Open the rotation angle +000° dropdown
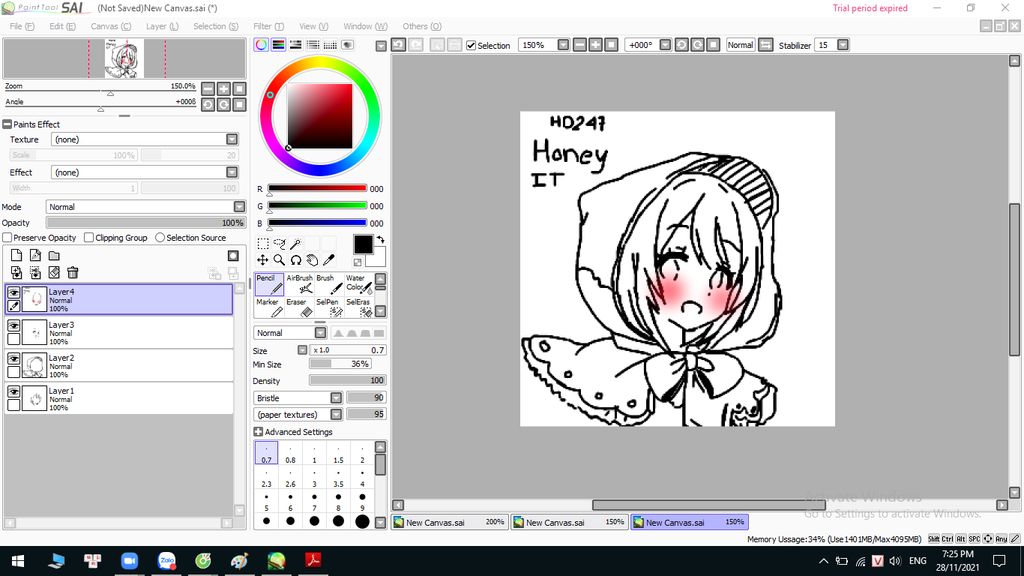Screen dimensions: 1024x576 tap(665, 45)
